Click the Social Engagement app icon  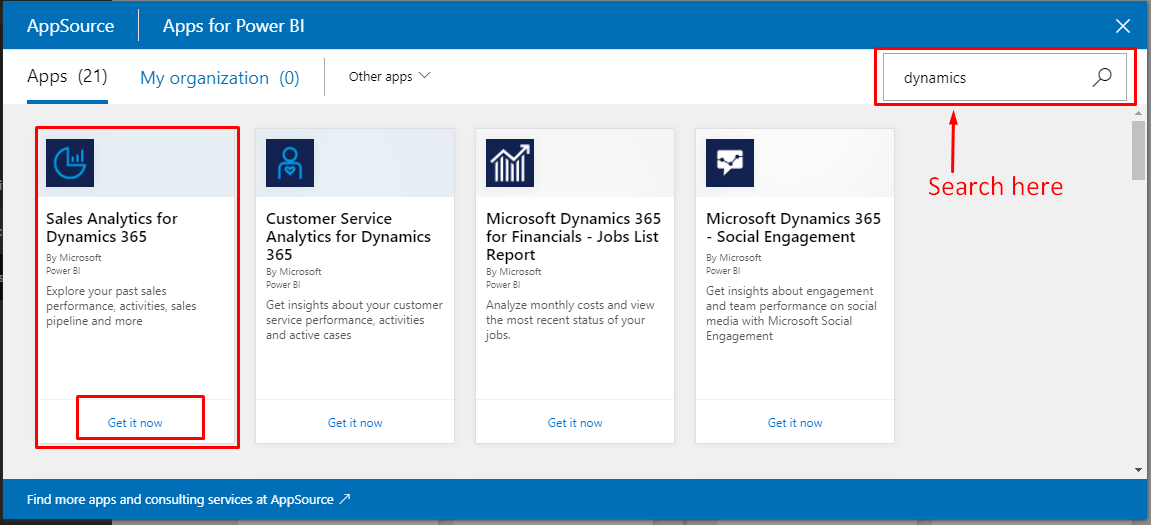[x=730, y=163]
